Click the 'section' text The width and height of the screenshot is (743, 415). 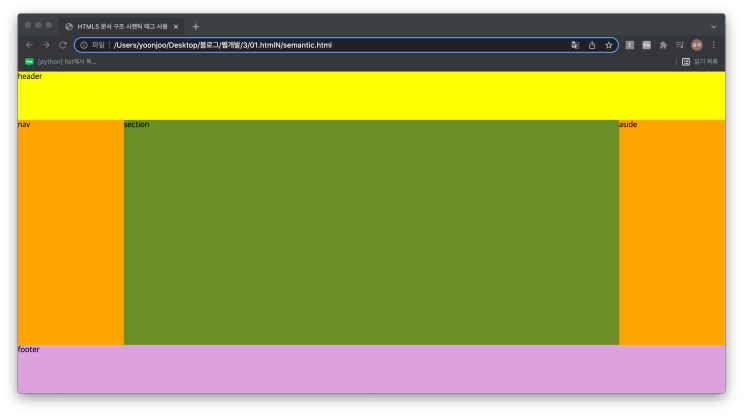136,125
